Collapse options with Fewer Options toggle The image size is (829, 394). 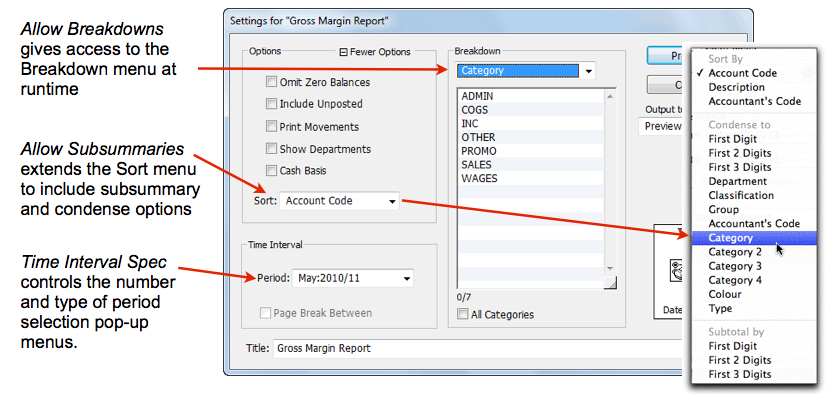coord(375,52)
